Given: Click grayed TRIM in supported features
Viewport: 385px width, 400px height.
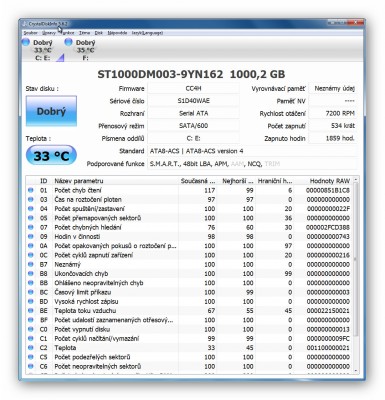Looking at the screenshot, I should 272,164.
